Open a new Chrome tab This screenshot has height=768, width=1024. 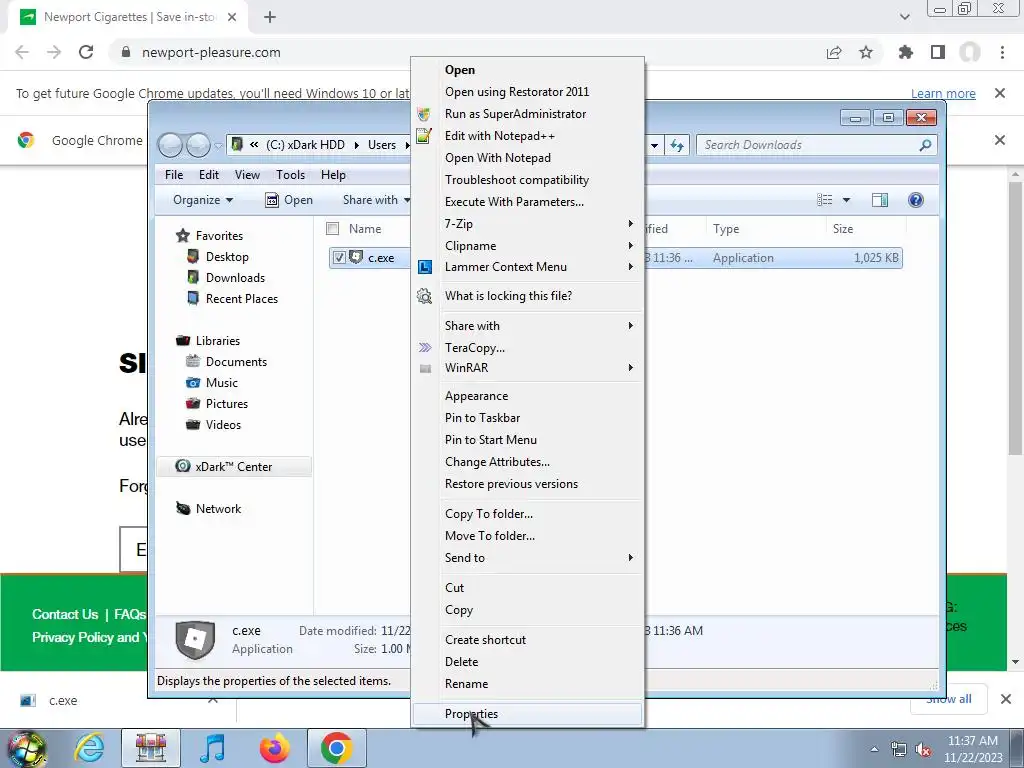270,18
